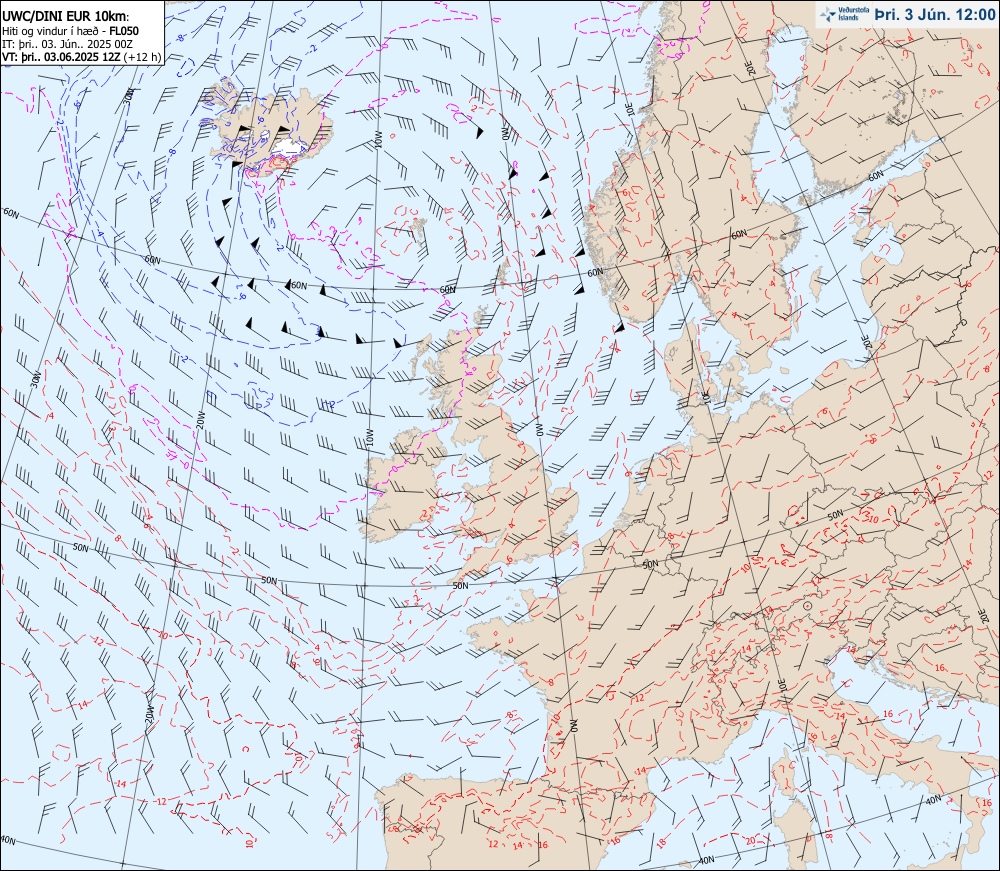Click the 'Veðurstofa Íslands' logo text
This screenshot has width=1000, height=871.
[x=853, y=15]
